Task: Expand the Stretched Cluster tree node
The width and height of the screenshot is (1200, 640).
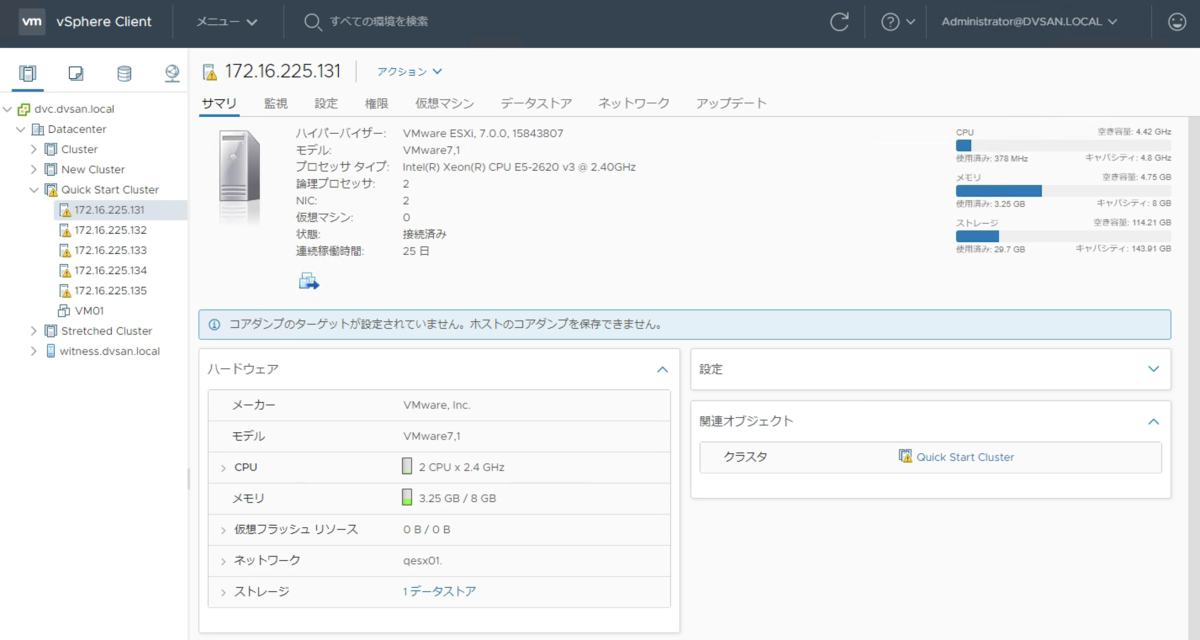Action: click(34, 331)
